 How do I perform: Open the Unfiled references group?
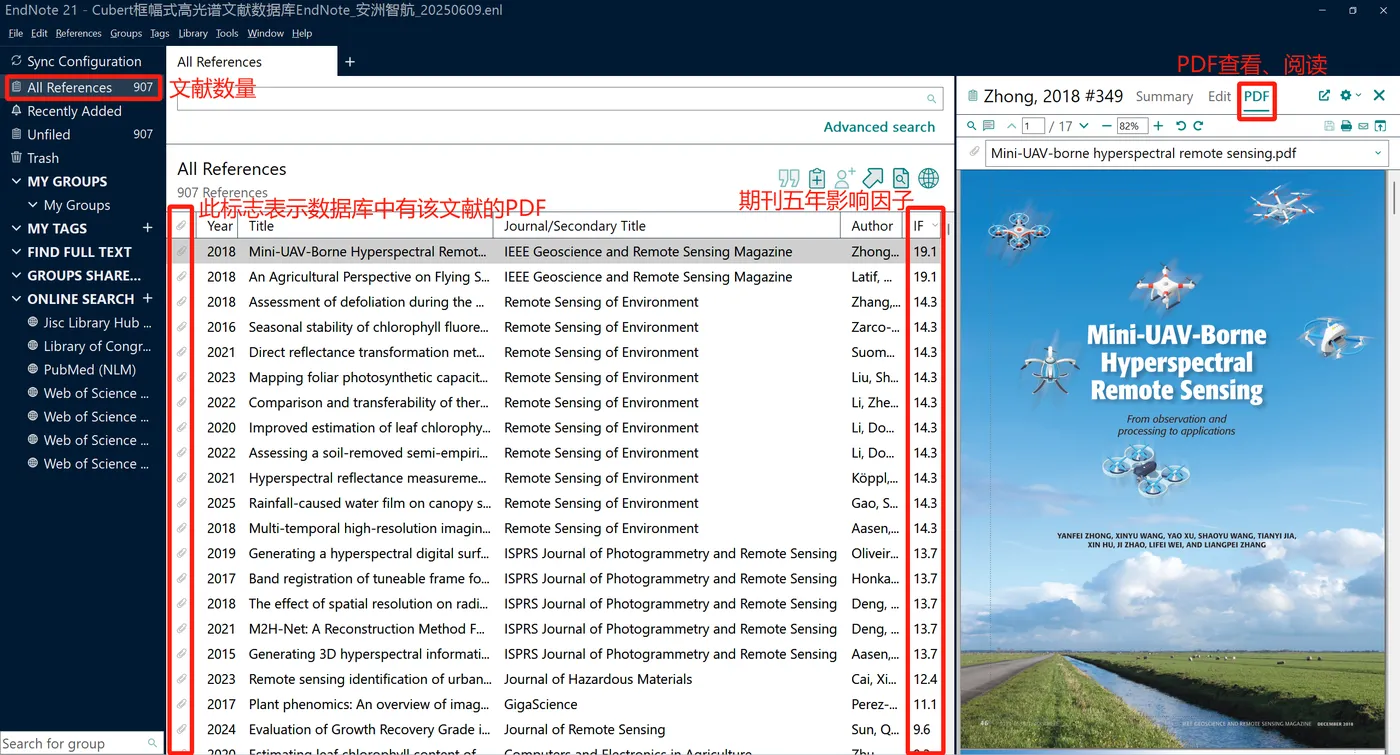click(x=82, y=134)
